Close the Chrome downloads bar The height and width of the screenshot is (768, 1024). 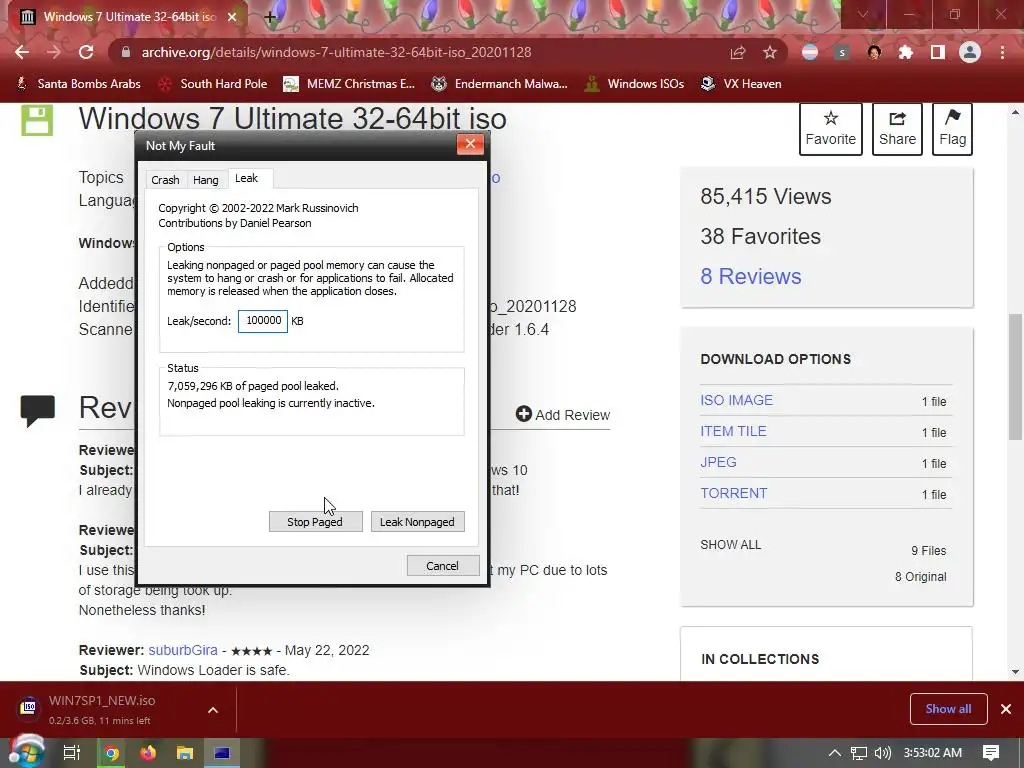pos(1006,709)
